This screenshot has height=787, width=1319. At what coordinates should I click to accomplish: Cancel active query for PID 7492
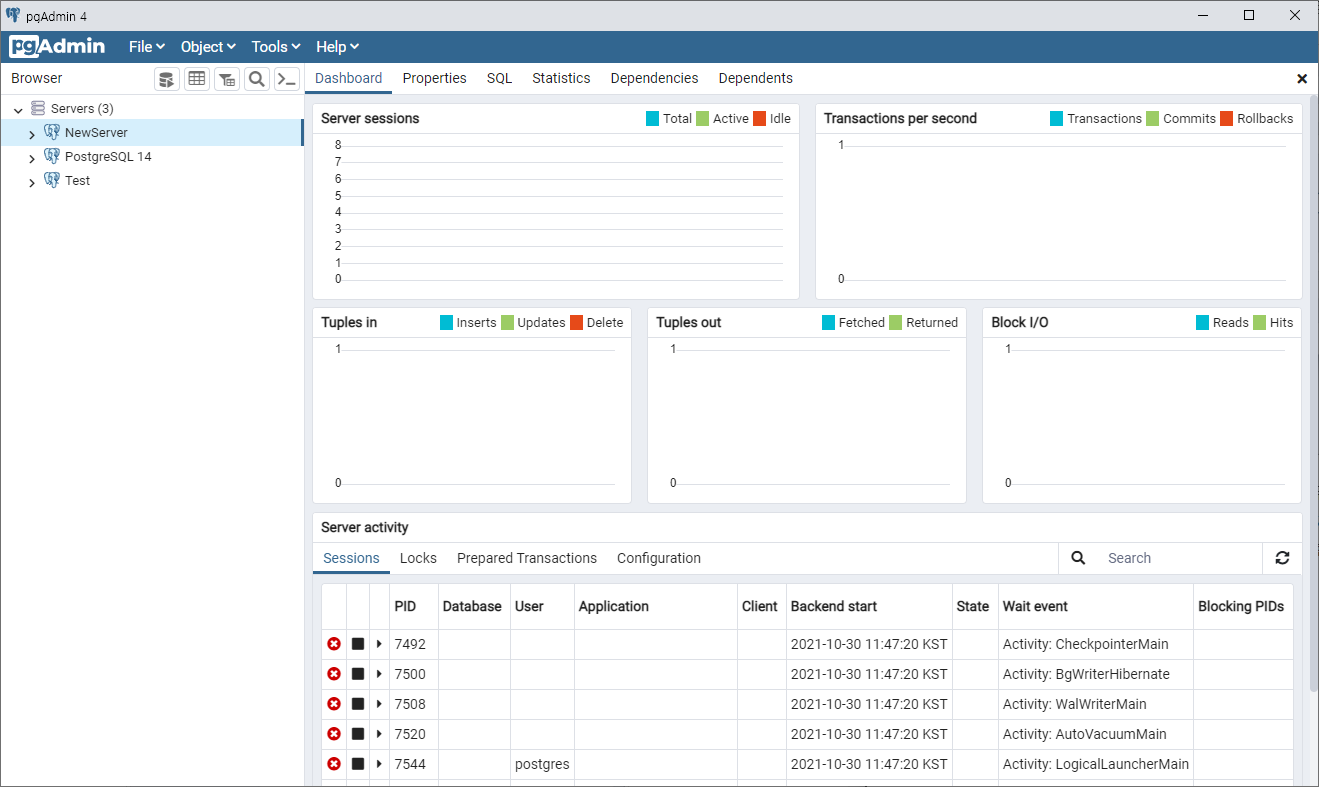pyautogui.click(x=358, y=644)
